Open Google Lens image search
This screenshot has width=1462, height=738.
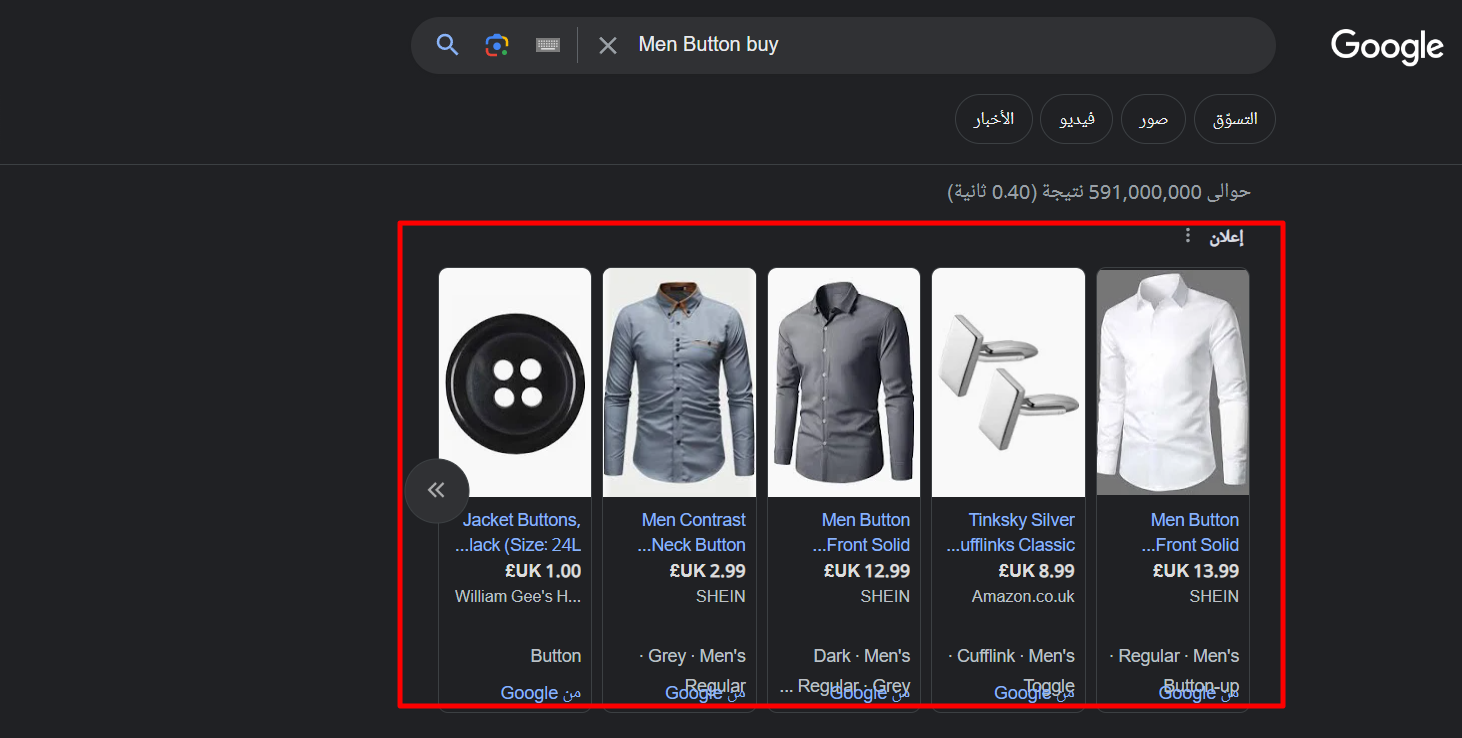[x=497, y=45]
